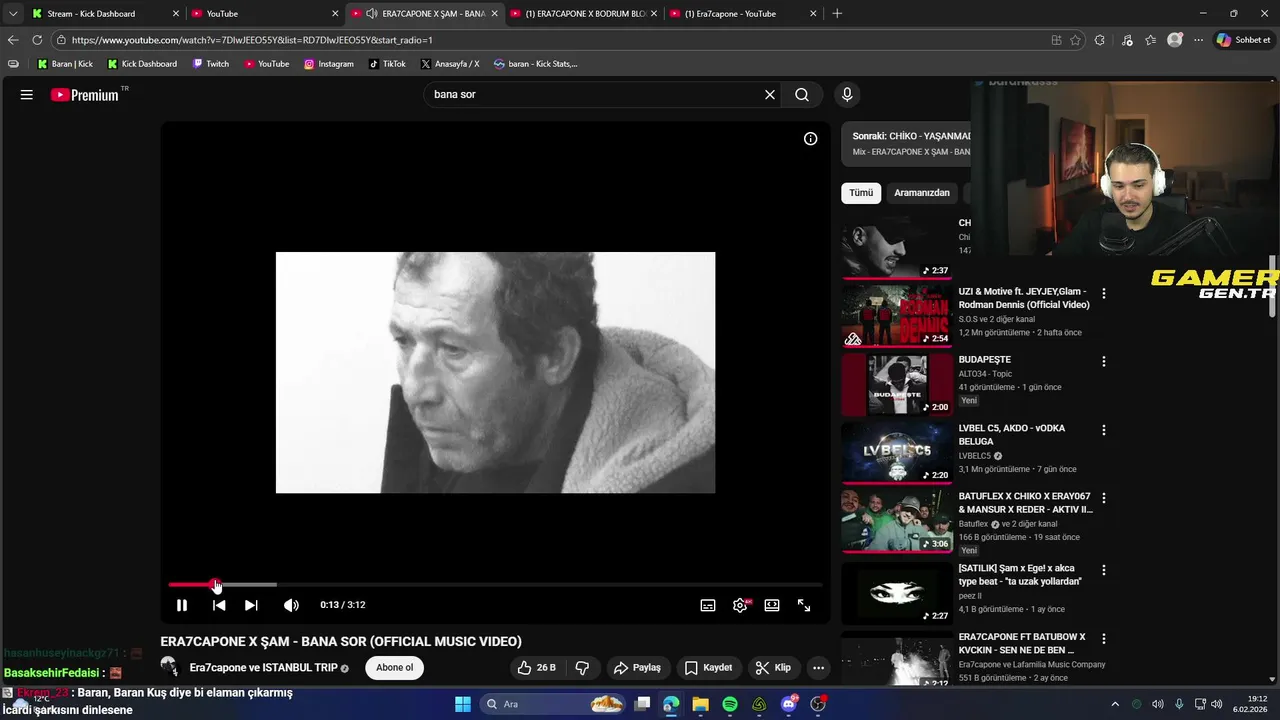This screenshot has height=720, width=1280.
Task: Open Copilot Sohbet et button
Action: pyautogui.click(x=1243, y=40)
